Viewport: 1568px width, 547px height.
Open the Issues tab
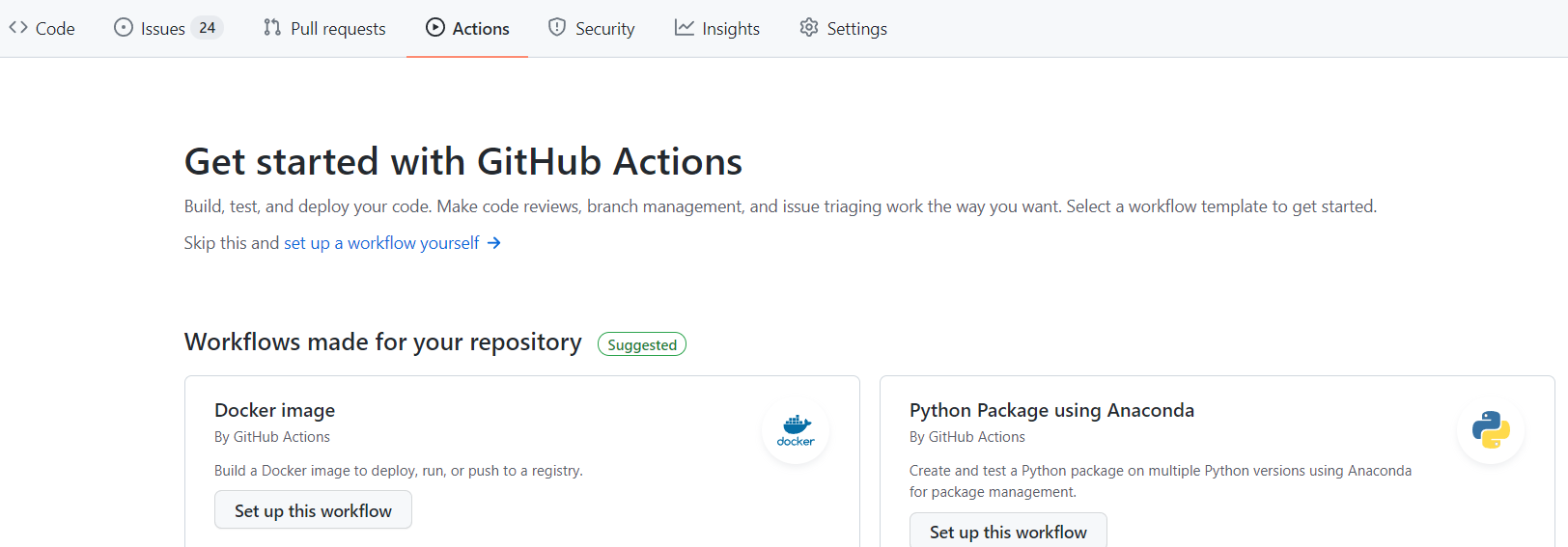point(168,29)
